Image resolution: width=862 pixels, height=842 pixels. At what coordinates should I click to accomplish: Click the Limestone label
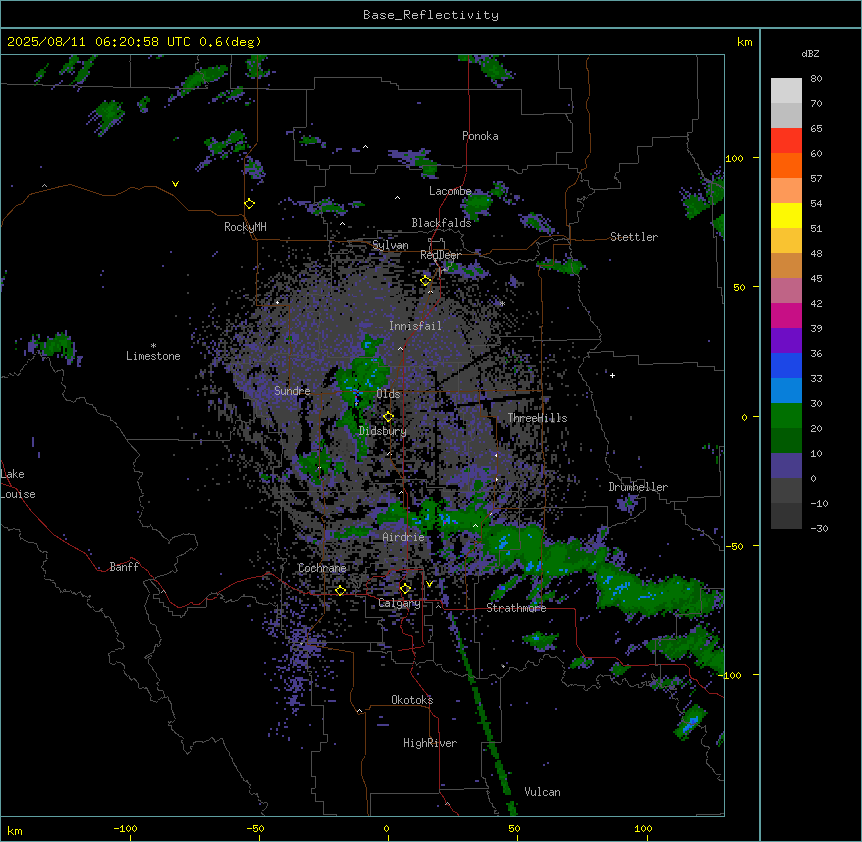pyautogui.click(x=153, y=356)
